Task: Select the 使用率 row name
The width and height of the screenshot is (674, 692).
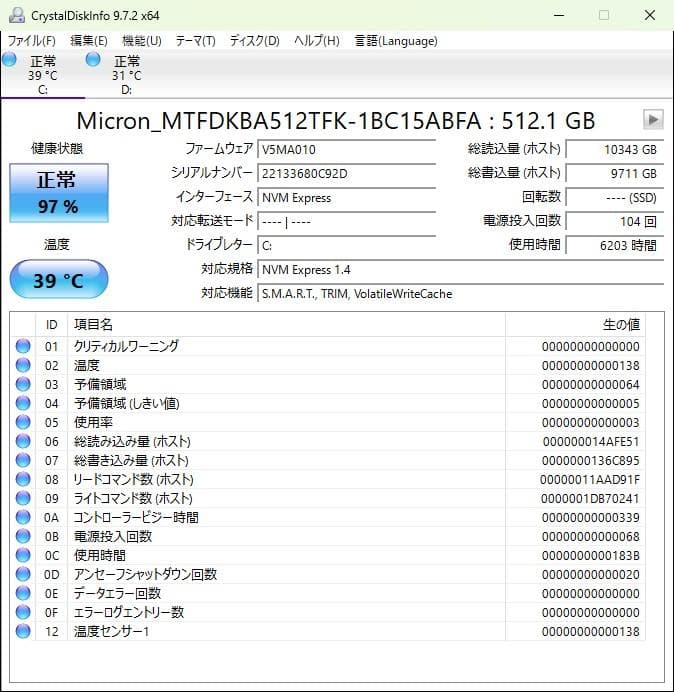Action: tap(93, 422)
